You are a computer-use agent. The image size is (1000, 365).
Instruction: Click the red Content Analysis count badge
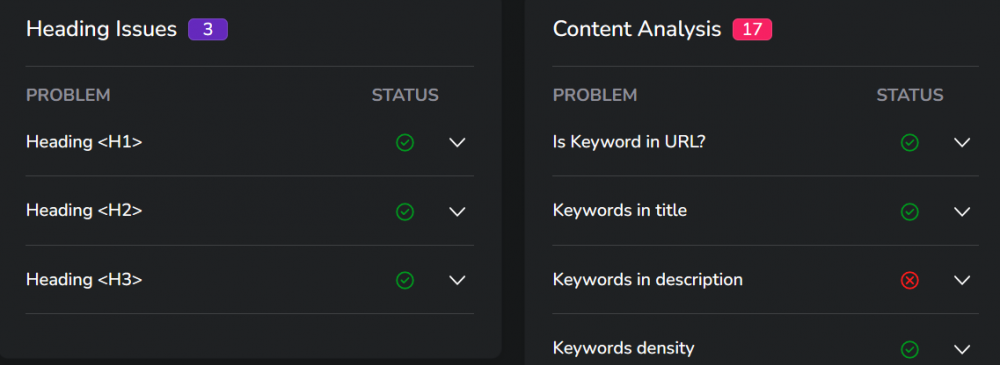[753, 29]
